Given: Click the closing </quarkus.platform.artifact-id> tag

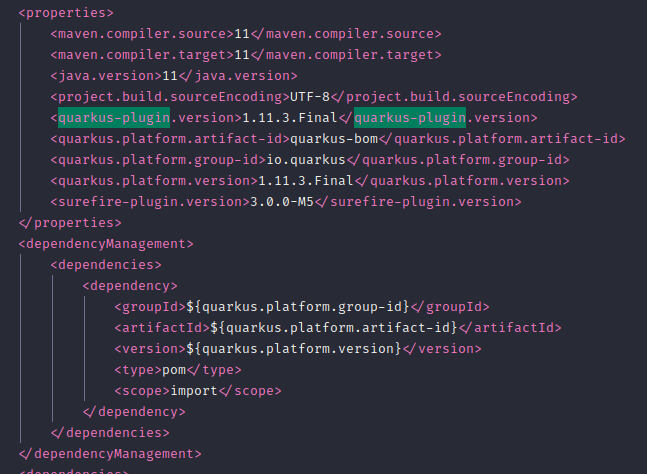Looking at the screenshot, I should coord(502,139).
